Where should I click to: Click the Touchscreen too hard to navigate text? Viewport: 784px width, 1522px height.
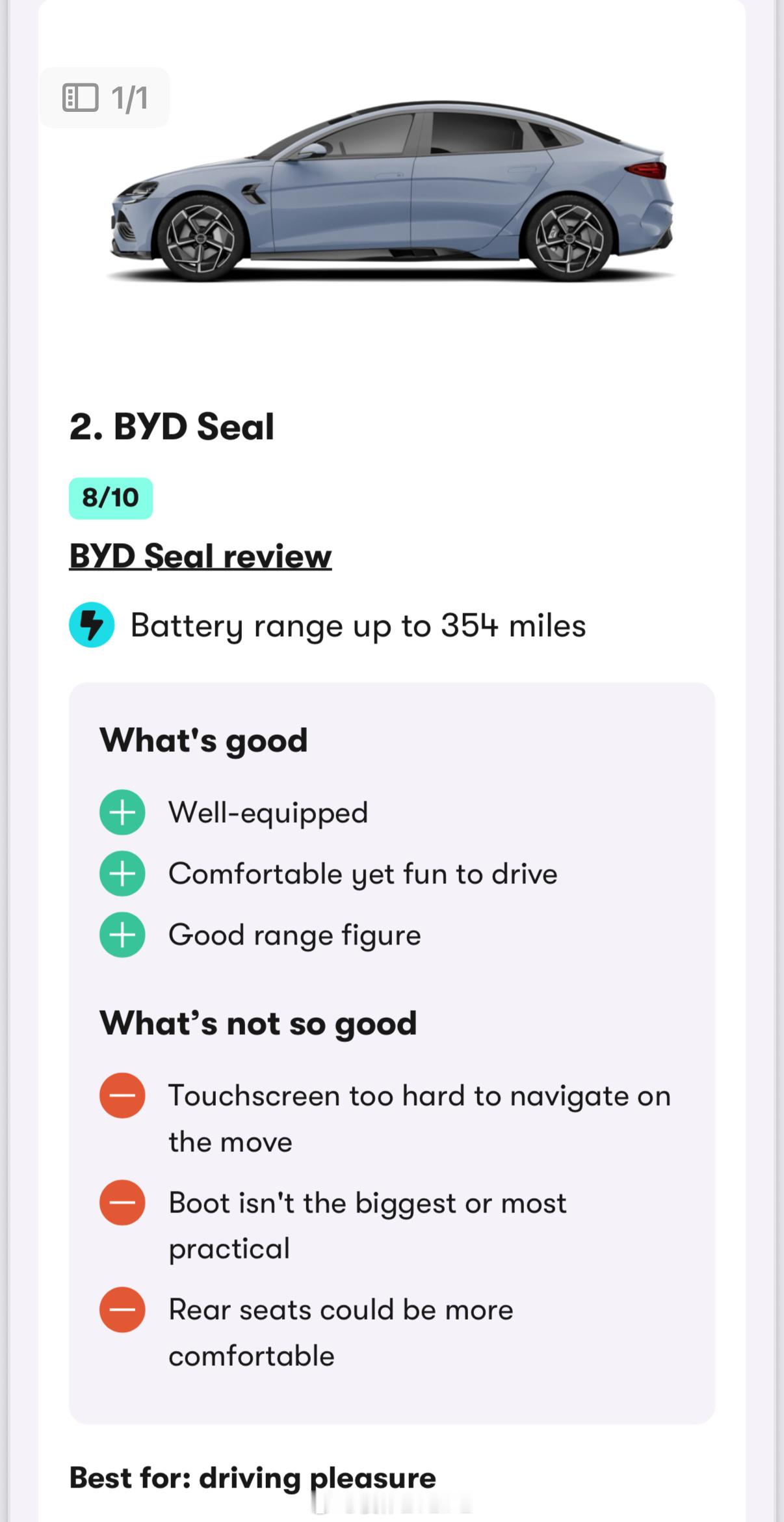point(419,1119)
